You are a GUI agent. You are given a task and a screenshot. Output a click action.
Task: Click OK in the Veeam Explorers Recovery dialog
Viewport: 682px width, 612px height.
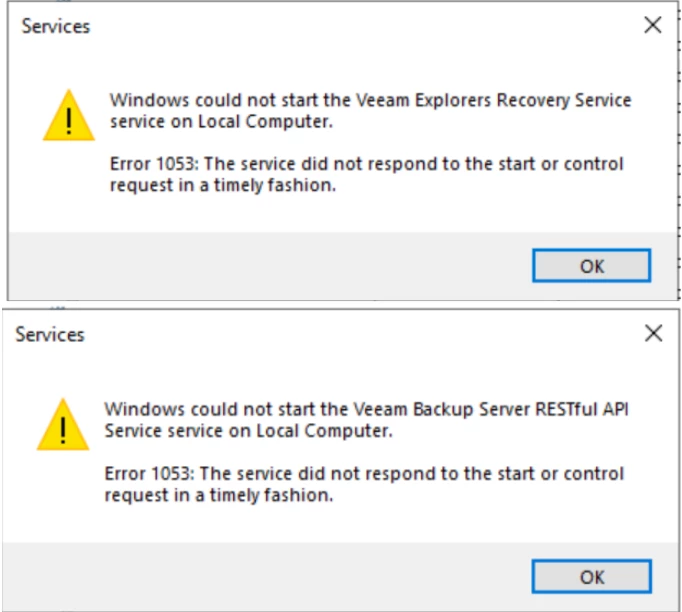coord(591,266)
